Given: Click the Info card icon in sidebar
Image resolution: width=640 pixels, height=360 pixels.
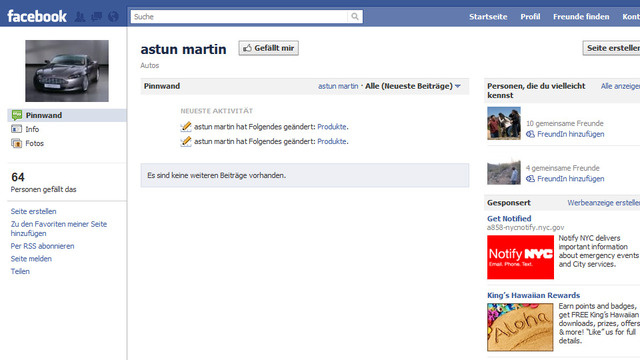Looking at the screenshot, I should click(17, 129).
